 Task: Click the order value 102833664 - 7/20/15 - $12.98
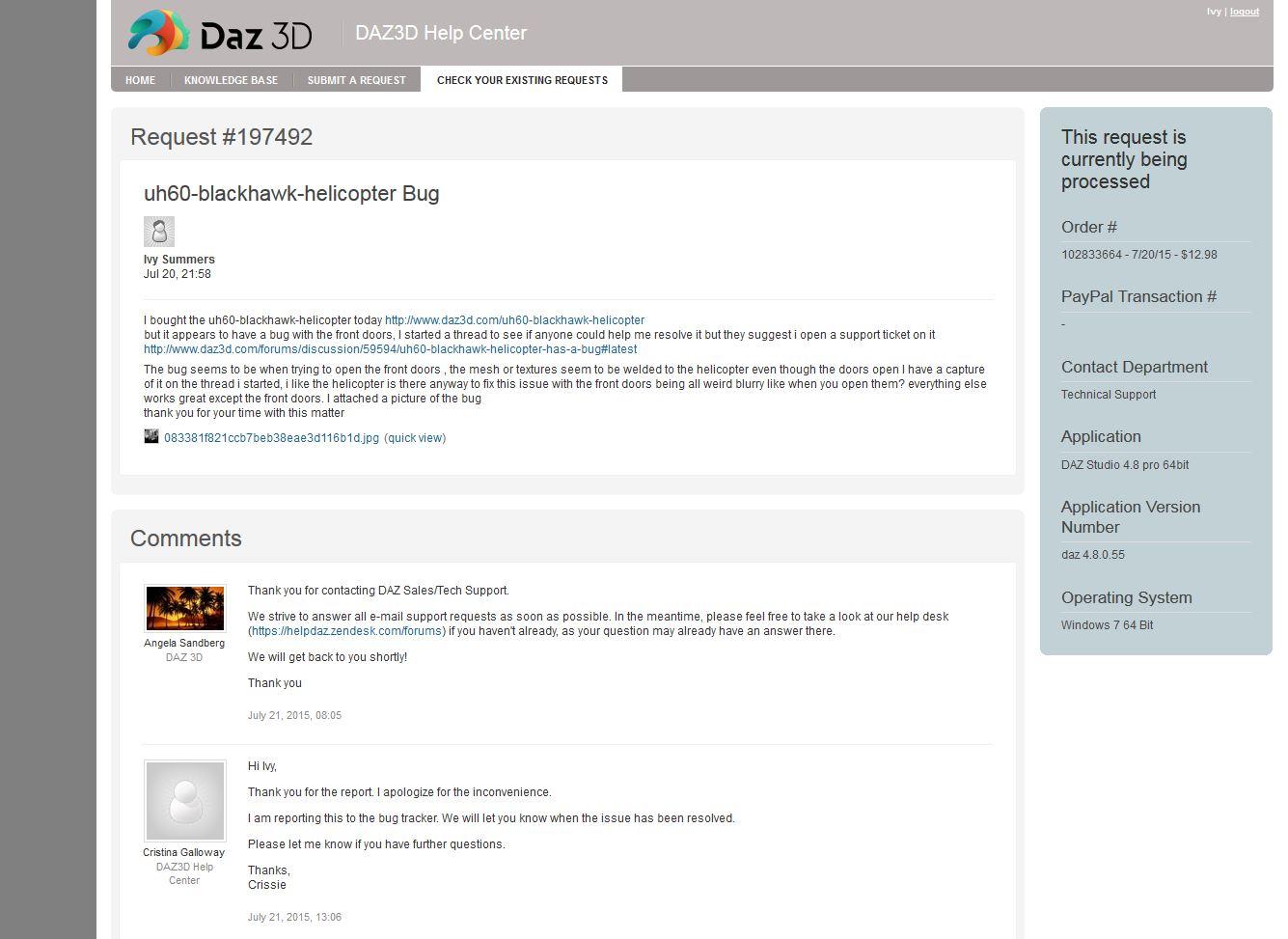tap(1139, 255)
